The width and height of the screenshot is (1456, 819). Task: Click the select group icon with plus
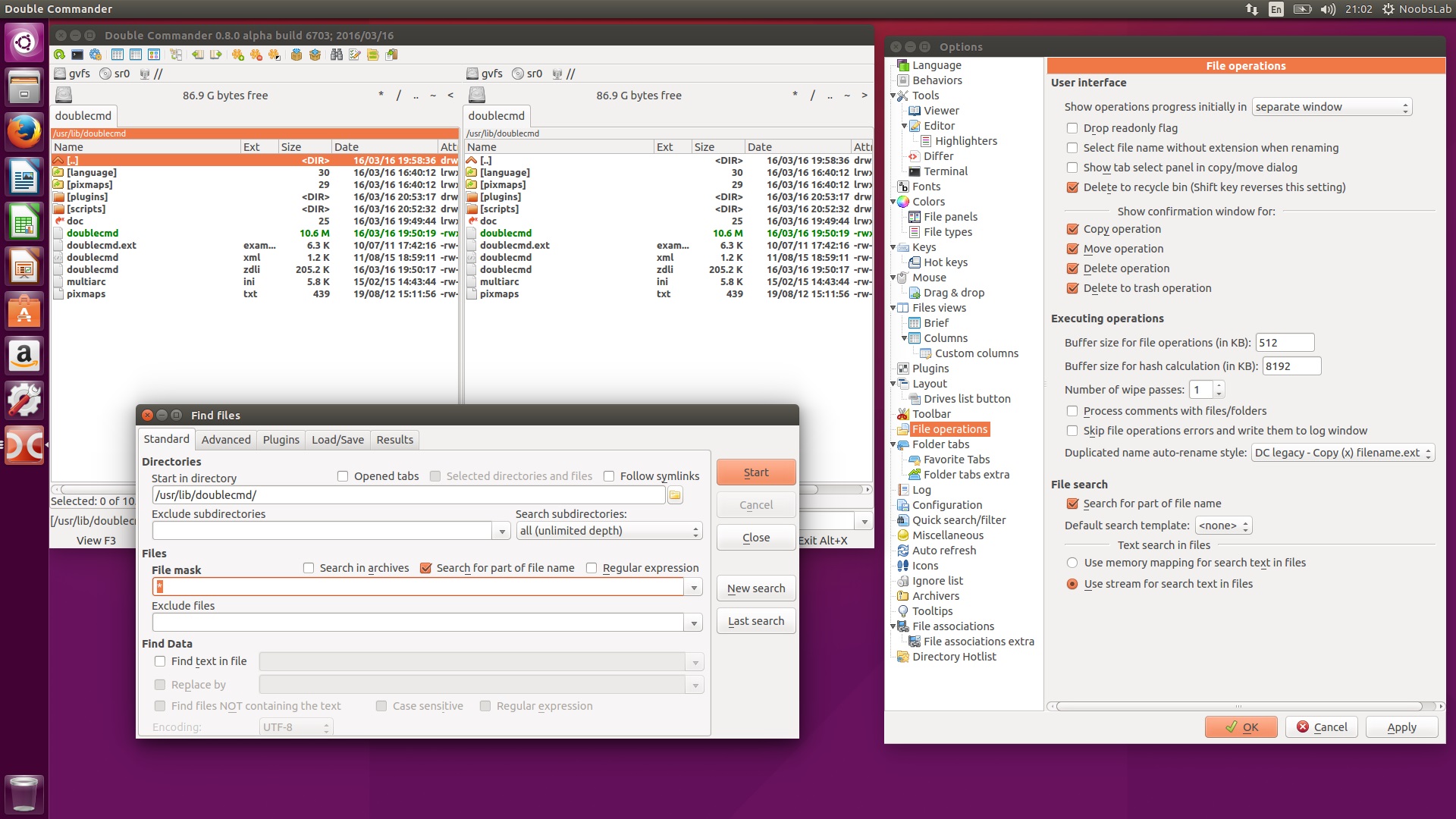[238, 55]
